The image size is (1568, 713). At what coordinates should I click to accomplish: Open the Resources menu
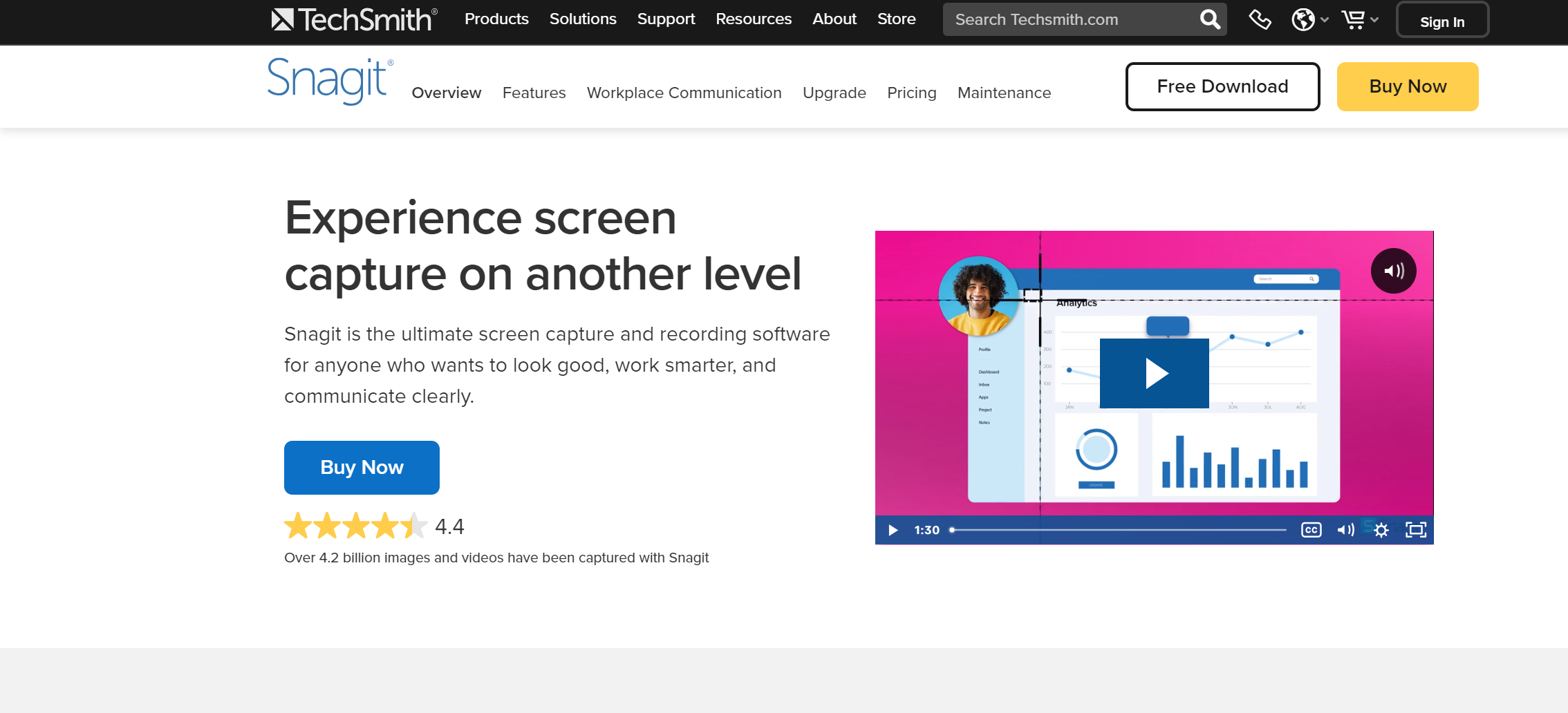(754, 19)
